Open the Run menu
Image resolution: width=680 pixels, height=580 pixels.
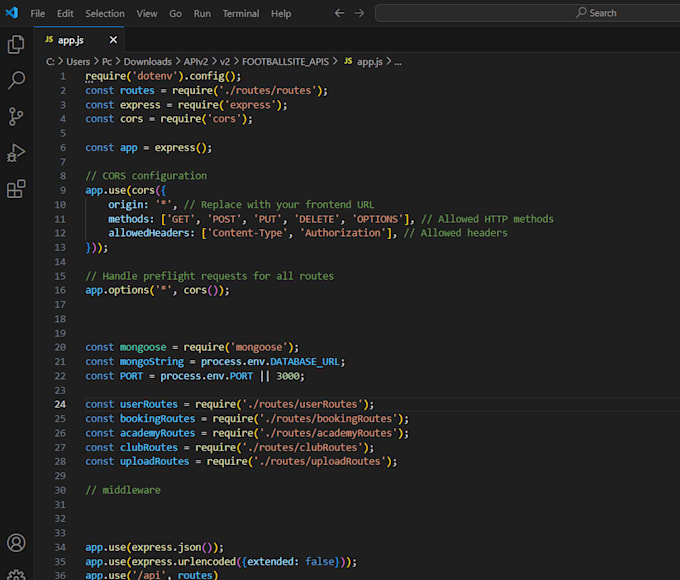pyautogui.click(x=202, y=14)
